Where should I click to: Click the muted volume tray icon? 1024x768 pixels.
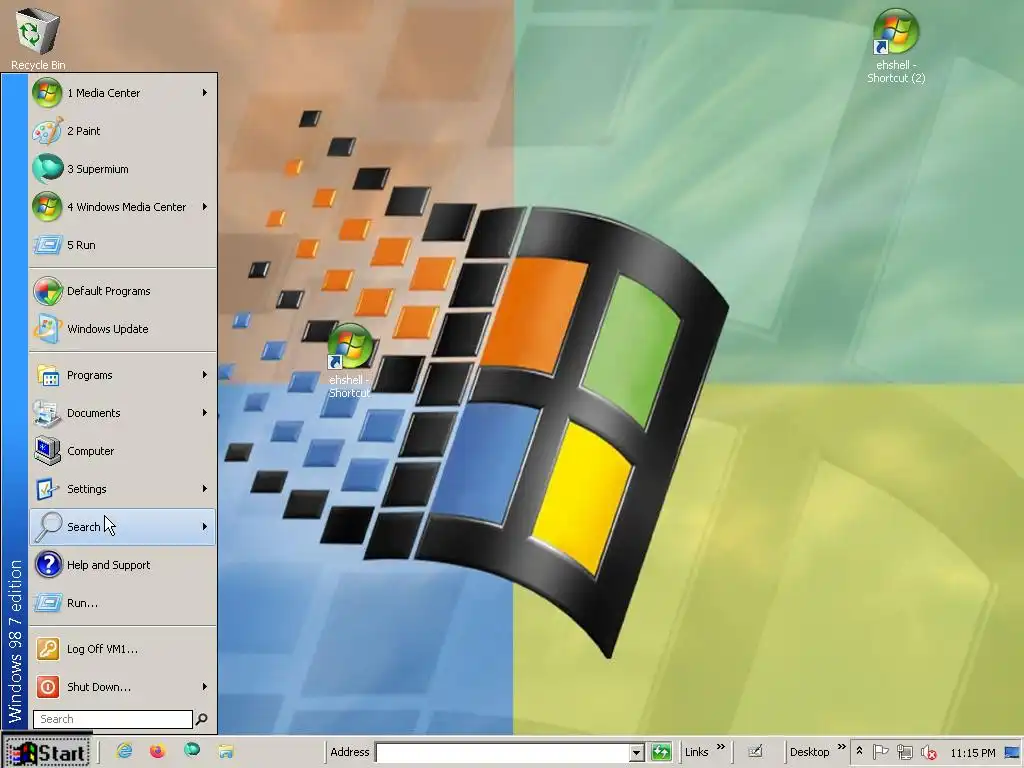(x=928, y=752)
